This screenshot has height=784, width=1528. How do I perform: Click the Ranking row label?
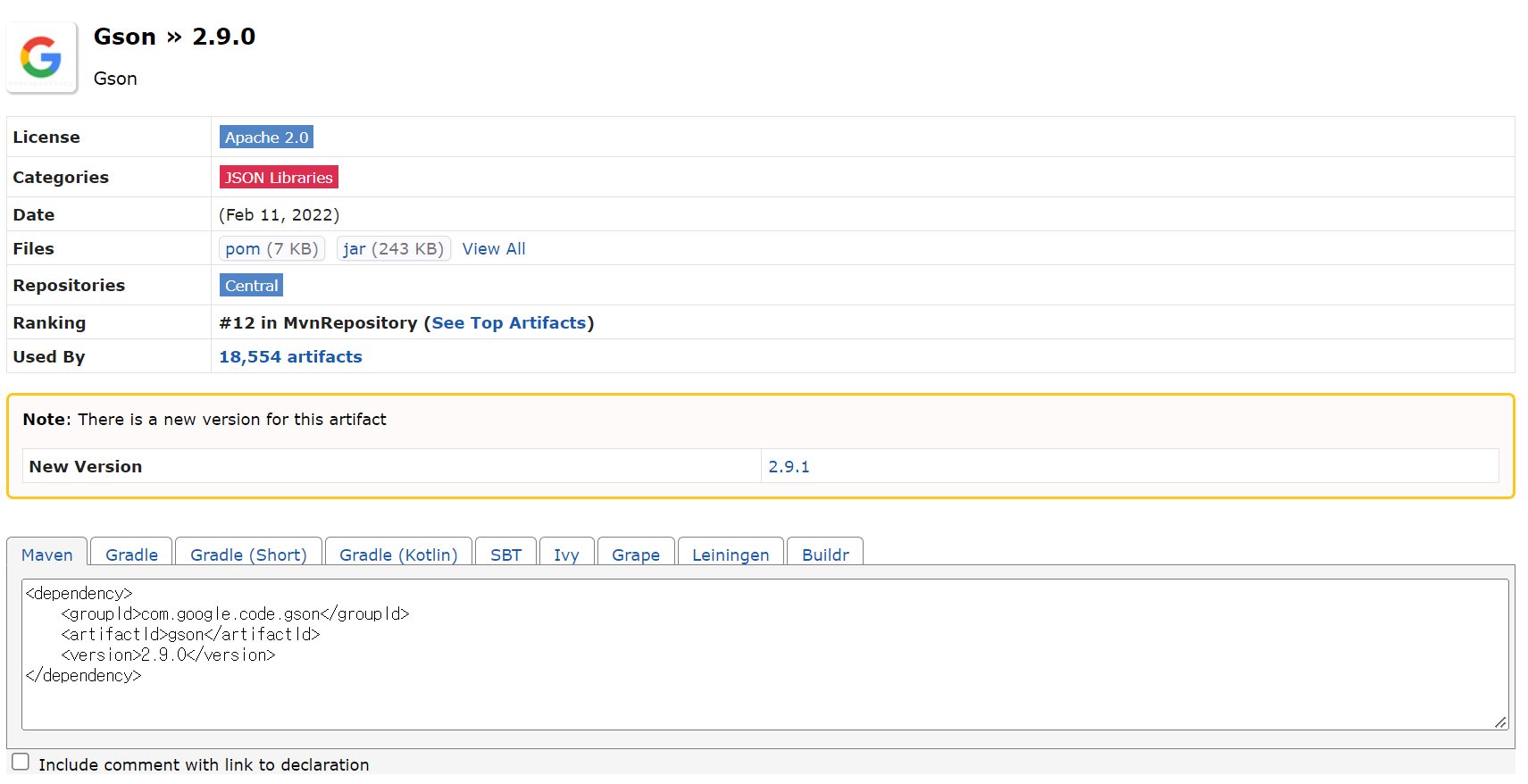(49, 323)
